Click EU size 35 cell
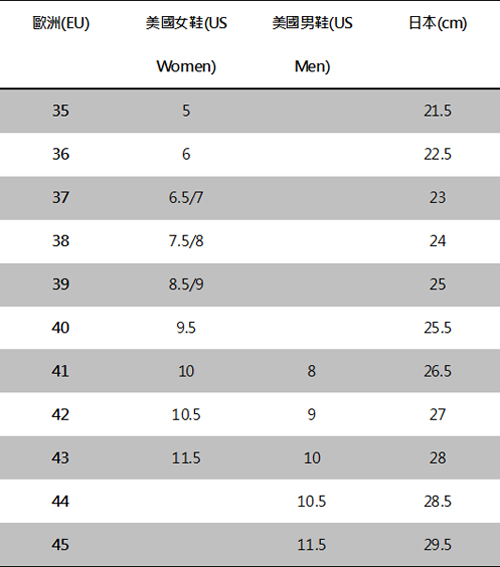 pyautogui.click(x=60, y=111)
